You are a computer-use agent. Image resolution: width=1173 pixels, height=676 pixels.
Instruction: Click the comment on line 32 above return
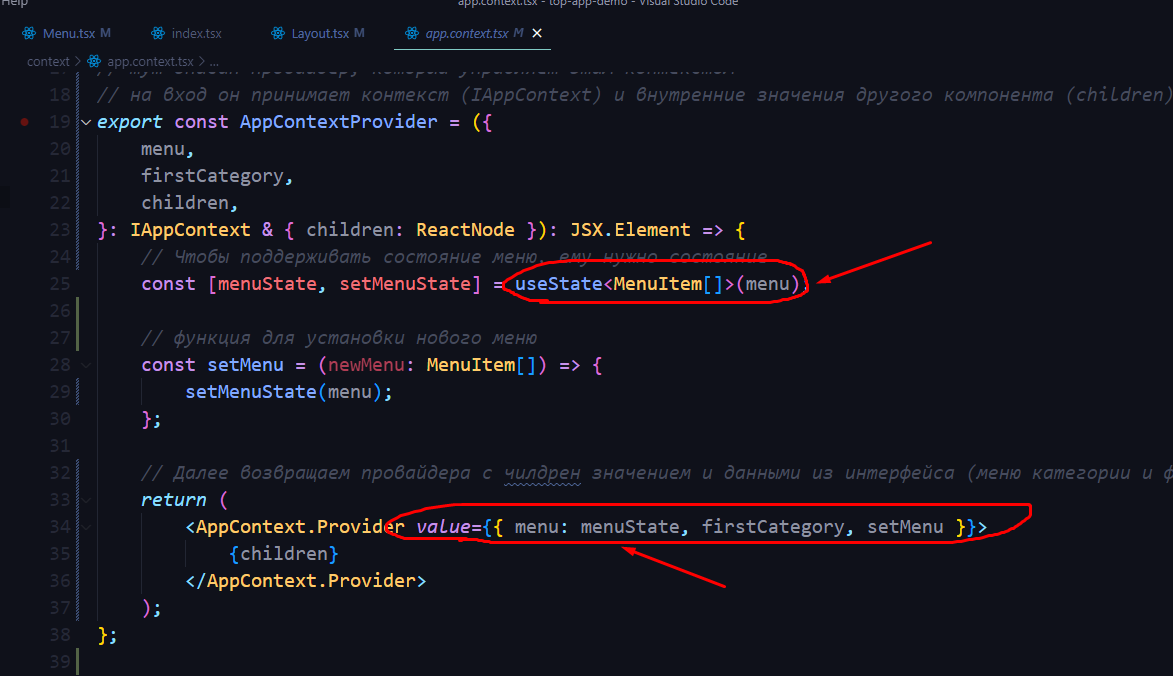click(657, 473)
